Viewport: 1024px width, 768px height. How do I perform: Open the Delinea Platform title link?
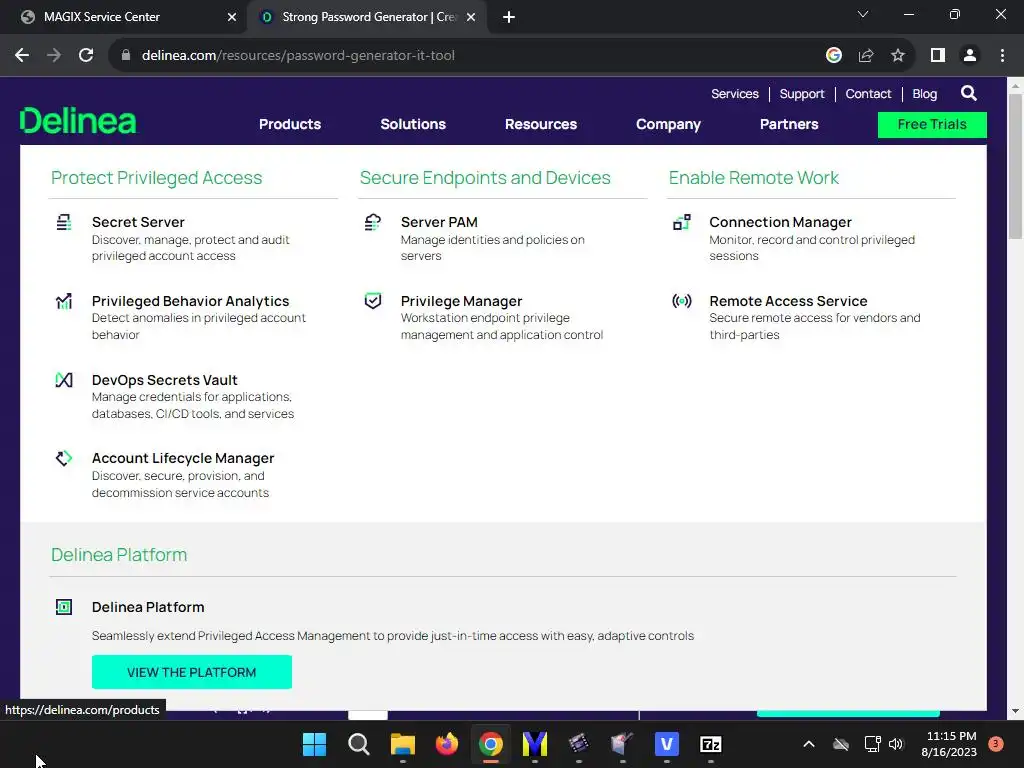tap(148, 607)
